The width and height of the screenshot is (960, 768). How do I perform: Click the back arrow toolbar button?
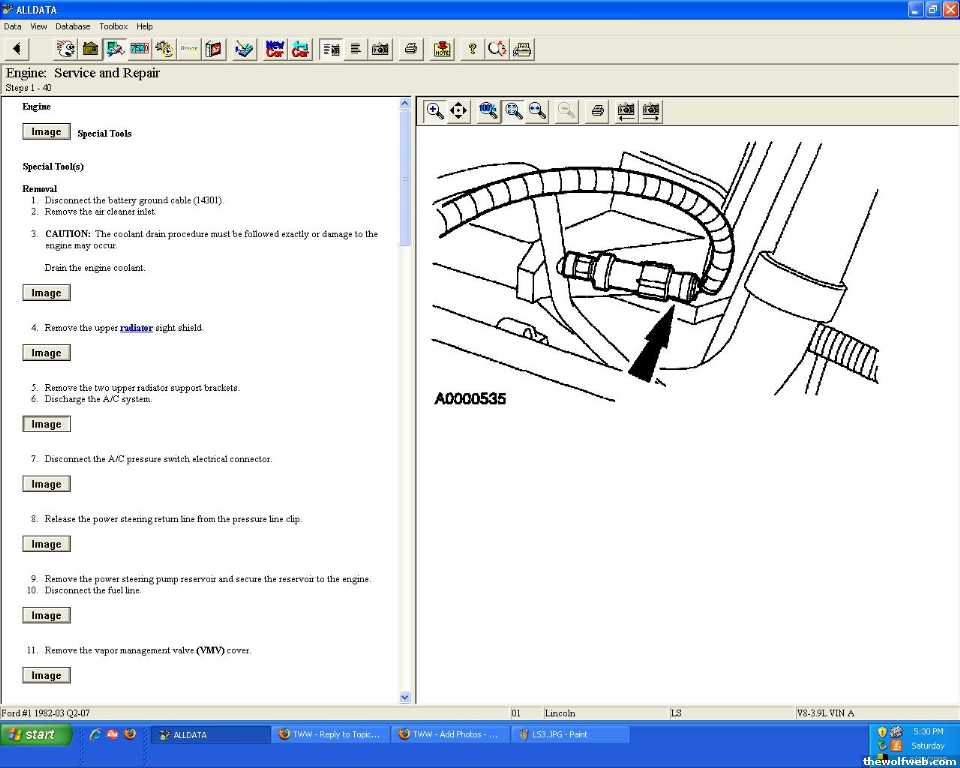[x=17, y=49]
